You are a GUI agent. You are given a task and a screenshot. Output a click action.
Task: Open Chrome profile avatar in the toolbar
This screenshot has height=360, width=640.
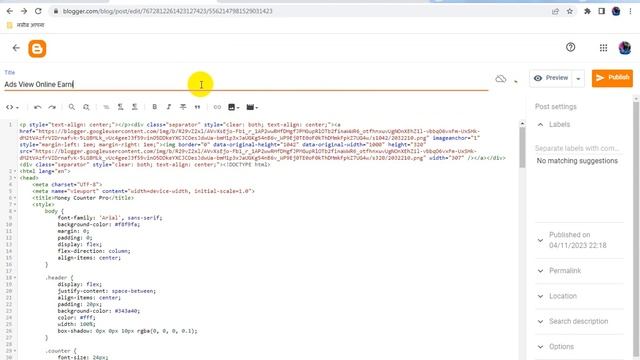coord(616,11)
